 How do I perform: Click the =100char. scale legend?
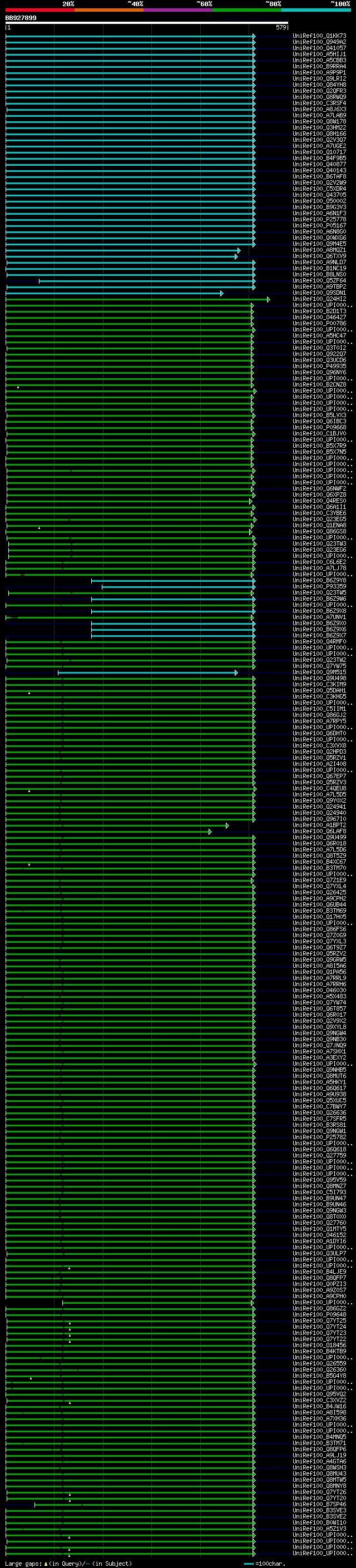(265, 1564)
